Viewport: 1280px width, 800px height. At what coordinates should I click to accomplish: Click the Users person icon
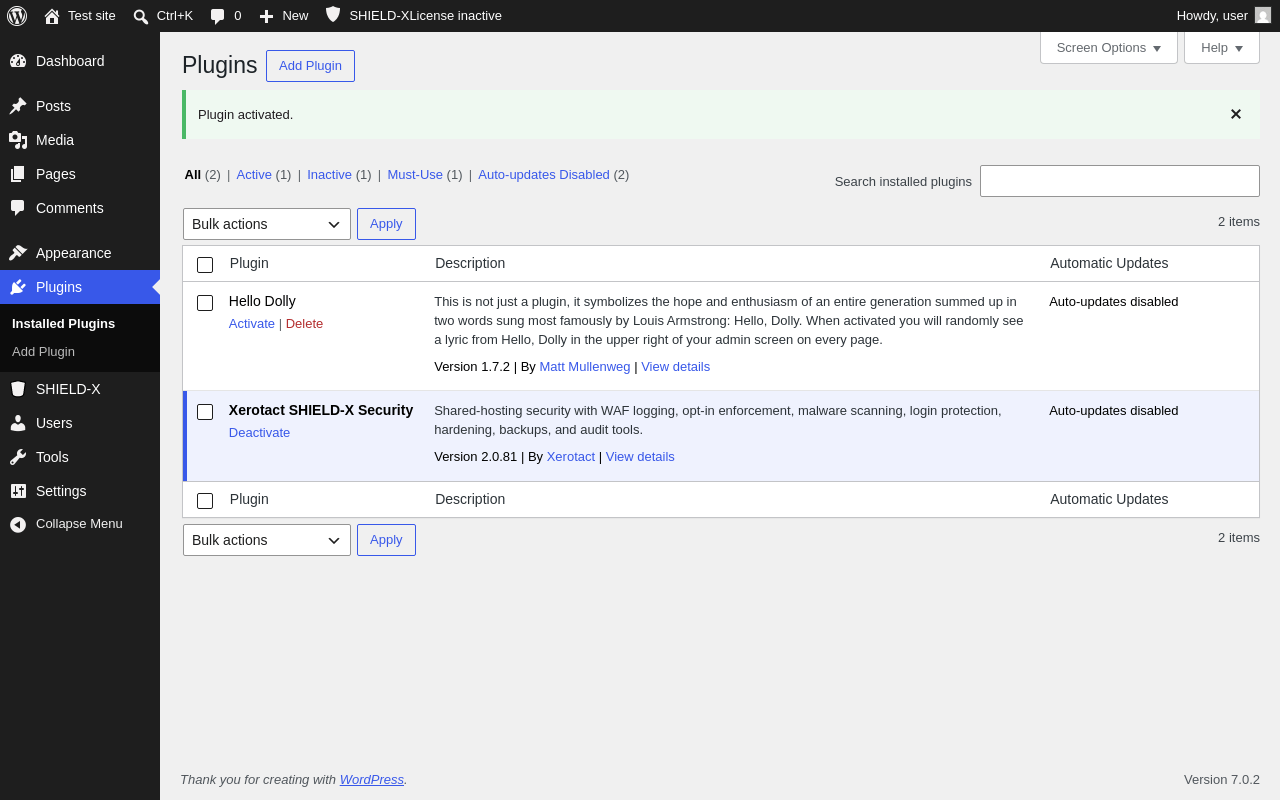point(18,423)
